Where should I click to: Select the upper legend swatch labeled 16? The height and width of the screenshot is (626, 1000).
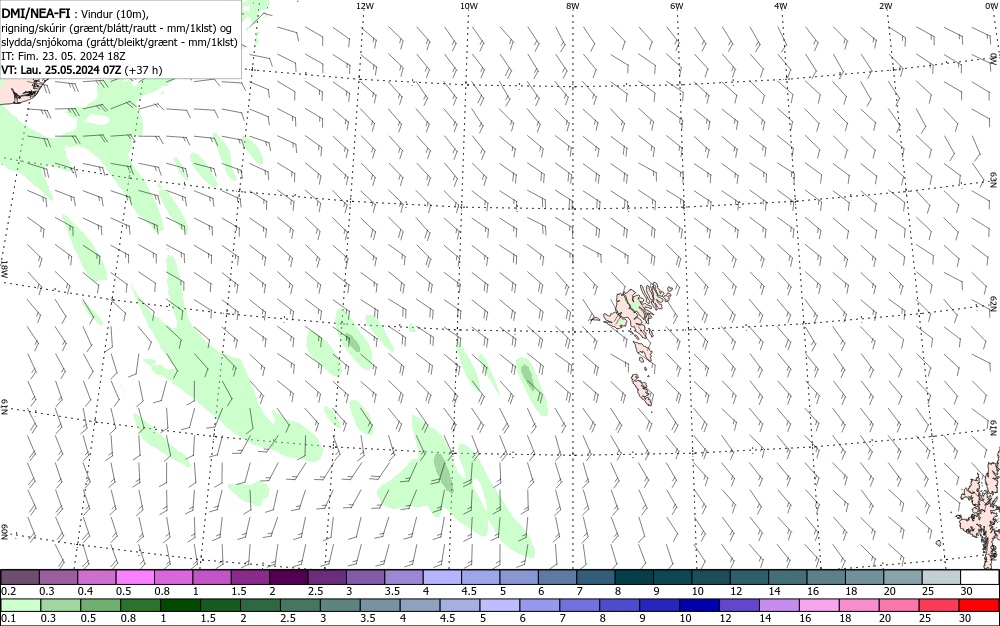pyautogui.click(x=827, y=578)
